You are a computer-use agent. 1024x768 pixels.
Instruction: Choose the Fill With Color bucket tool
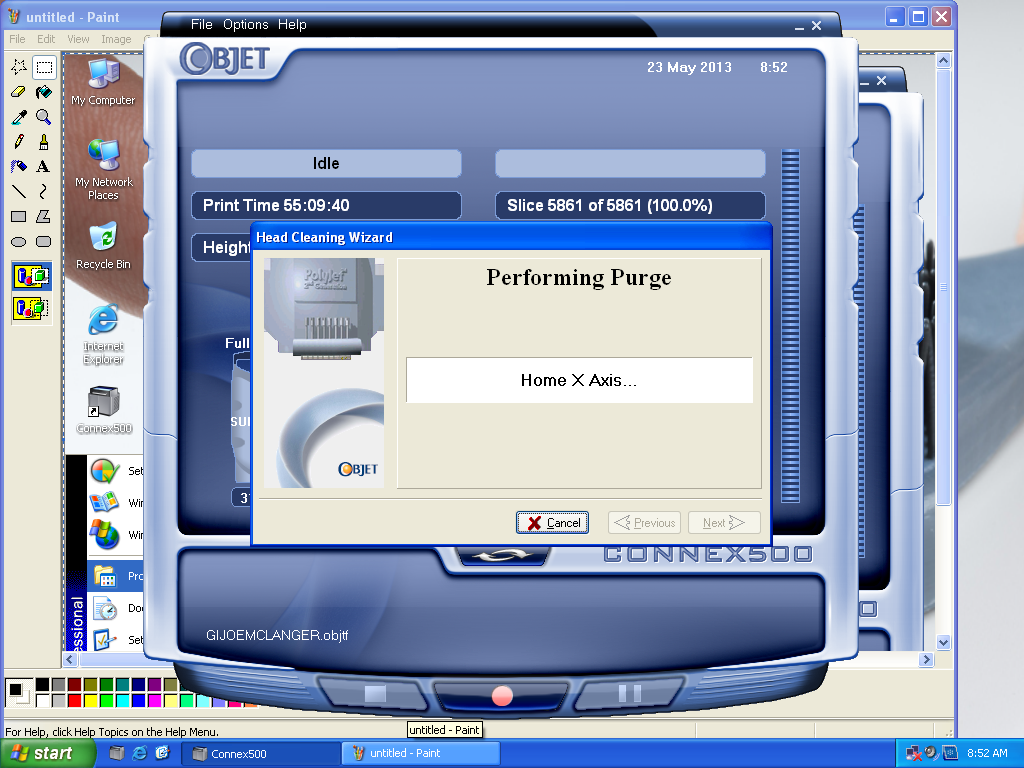click(x=44, y=92)
